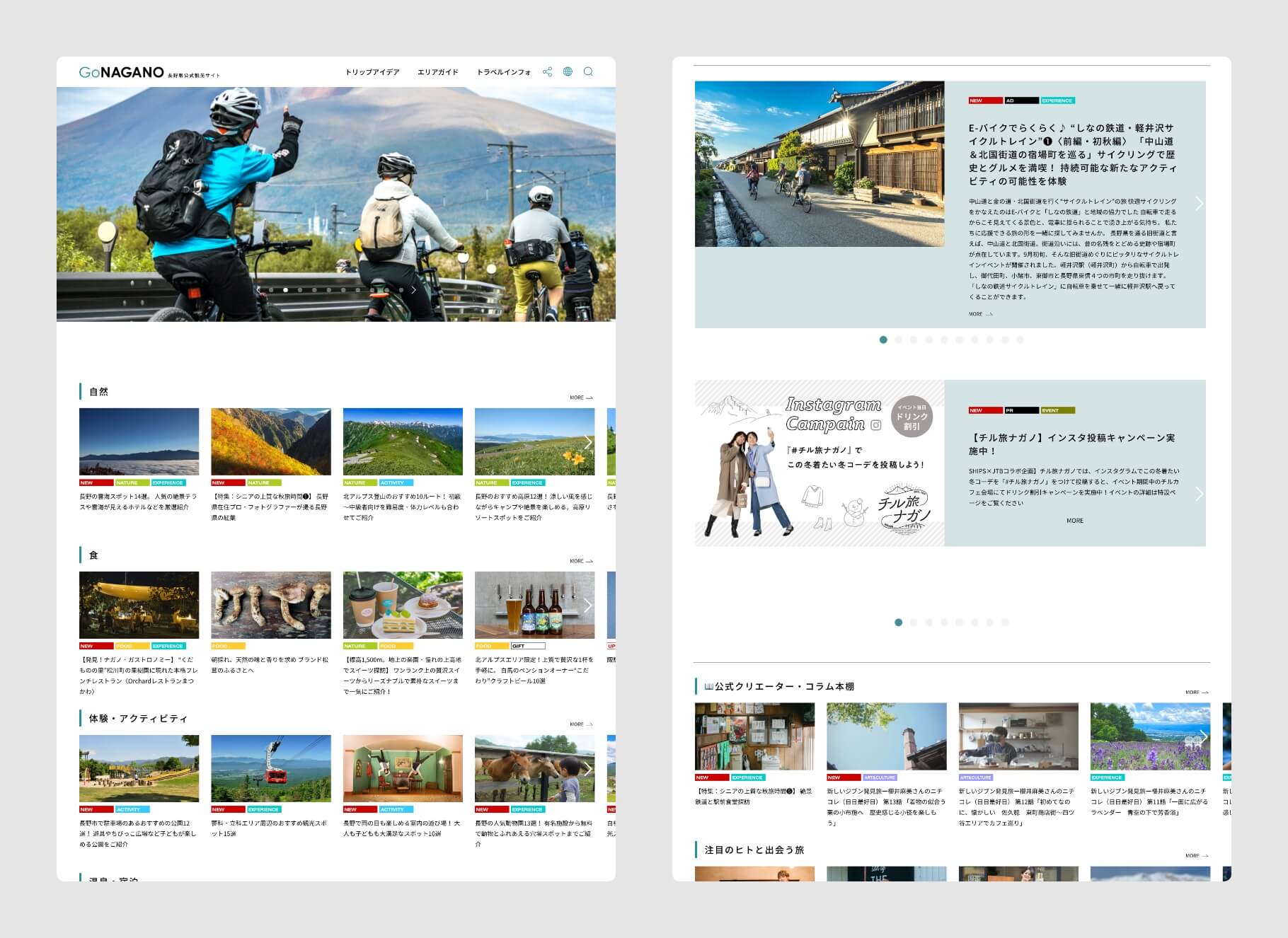This screenshot has width=1288, height=938.
Task: Select highlighted white dot in hero slideshow
Action: [285, 290]
